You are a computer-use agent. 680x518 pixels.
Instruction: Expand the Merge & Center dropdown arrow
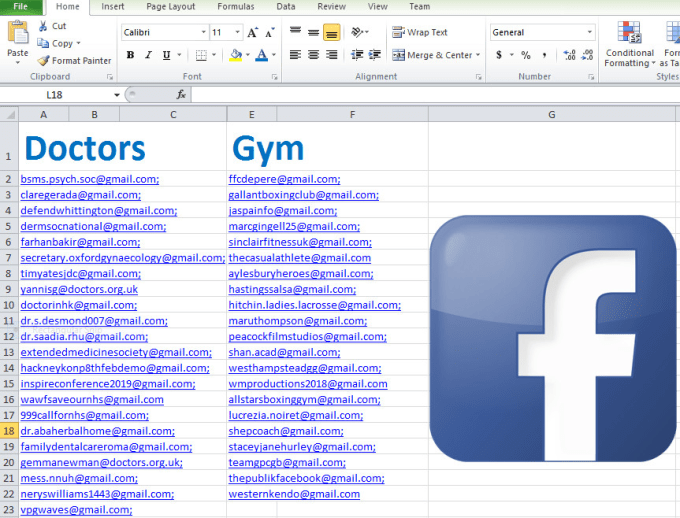478,56
